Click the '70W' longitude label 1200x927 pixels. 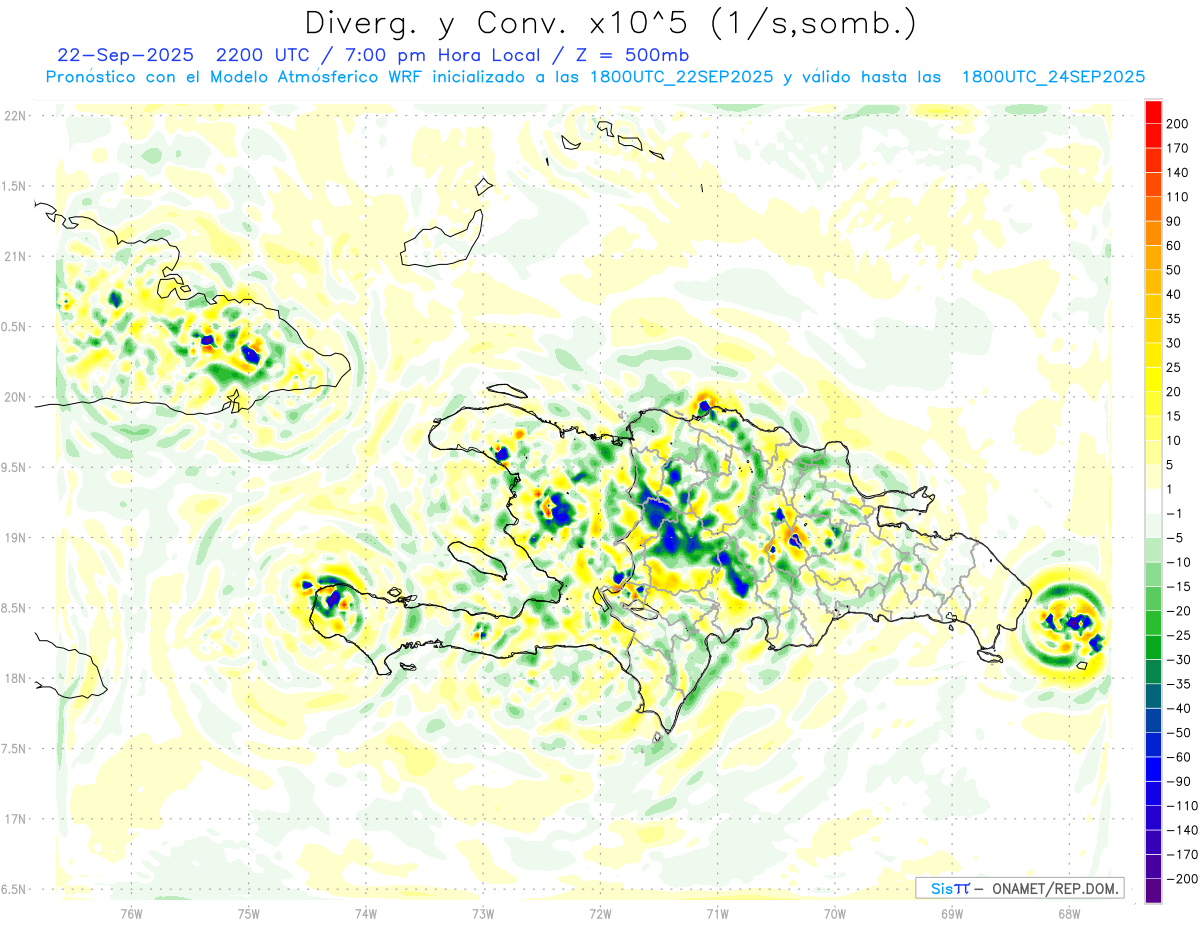click(835, 913)
